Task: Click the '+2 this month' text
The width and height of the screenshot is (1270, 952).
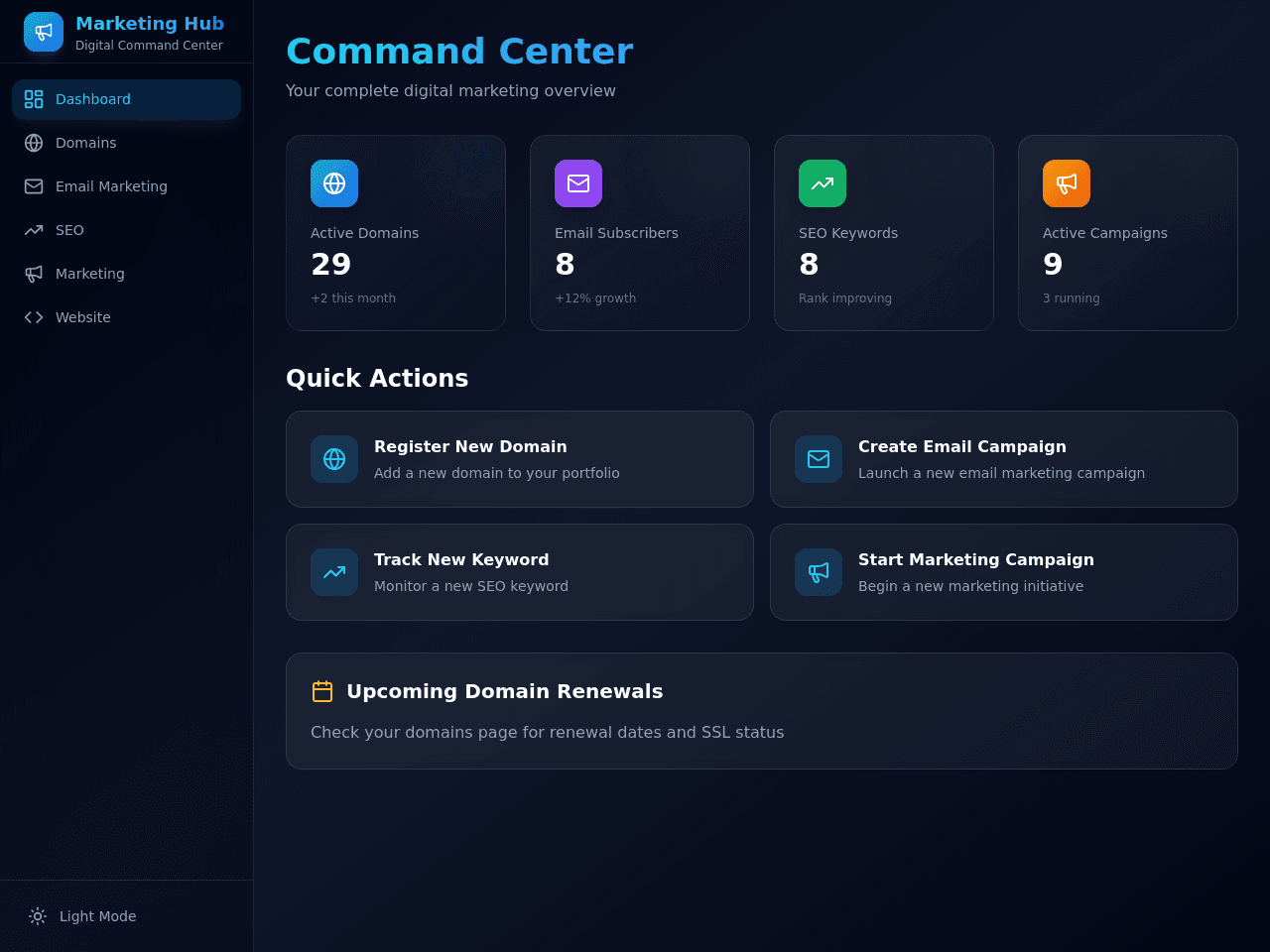Action: pyautogui.click(x=353, y=298)
